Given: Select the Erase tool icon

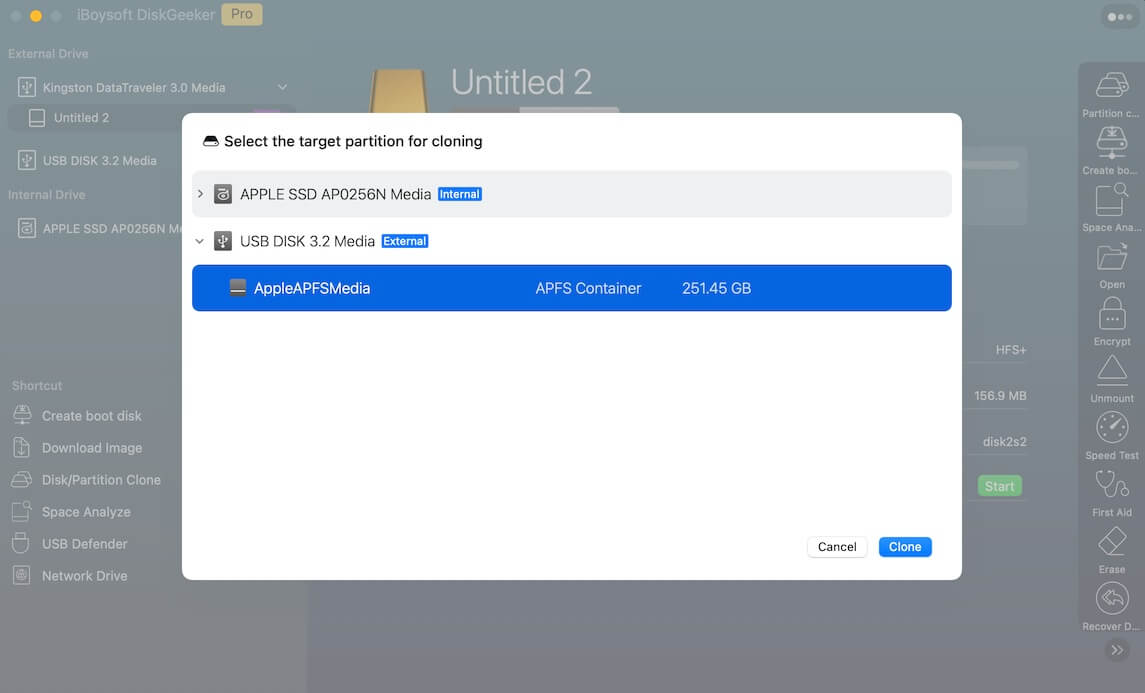Looking at the screenshot, I should pos(1112,542).
